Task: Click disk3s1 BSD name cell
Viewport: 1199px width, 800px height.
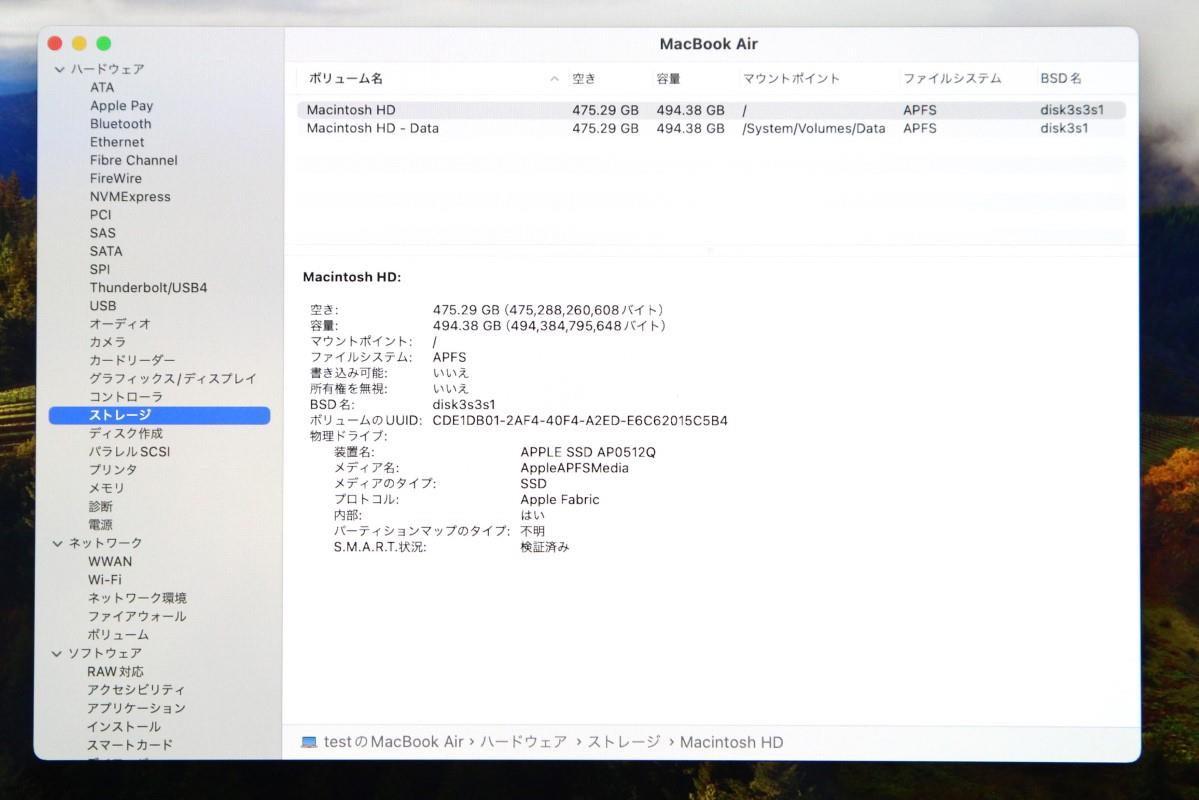Action: point(1064,128)
